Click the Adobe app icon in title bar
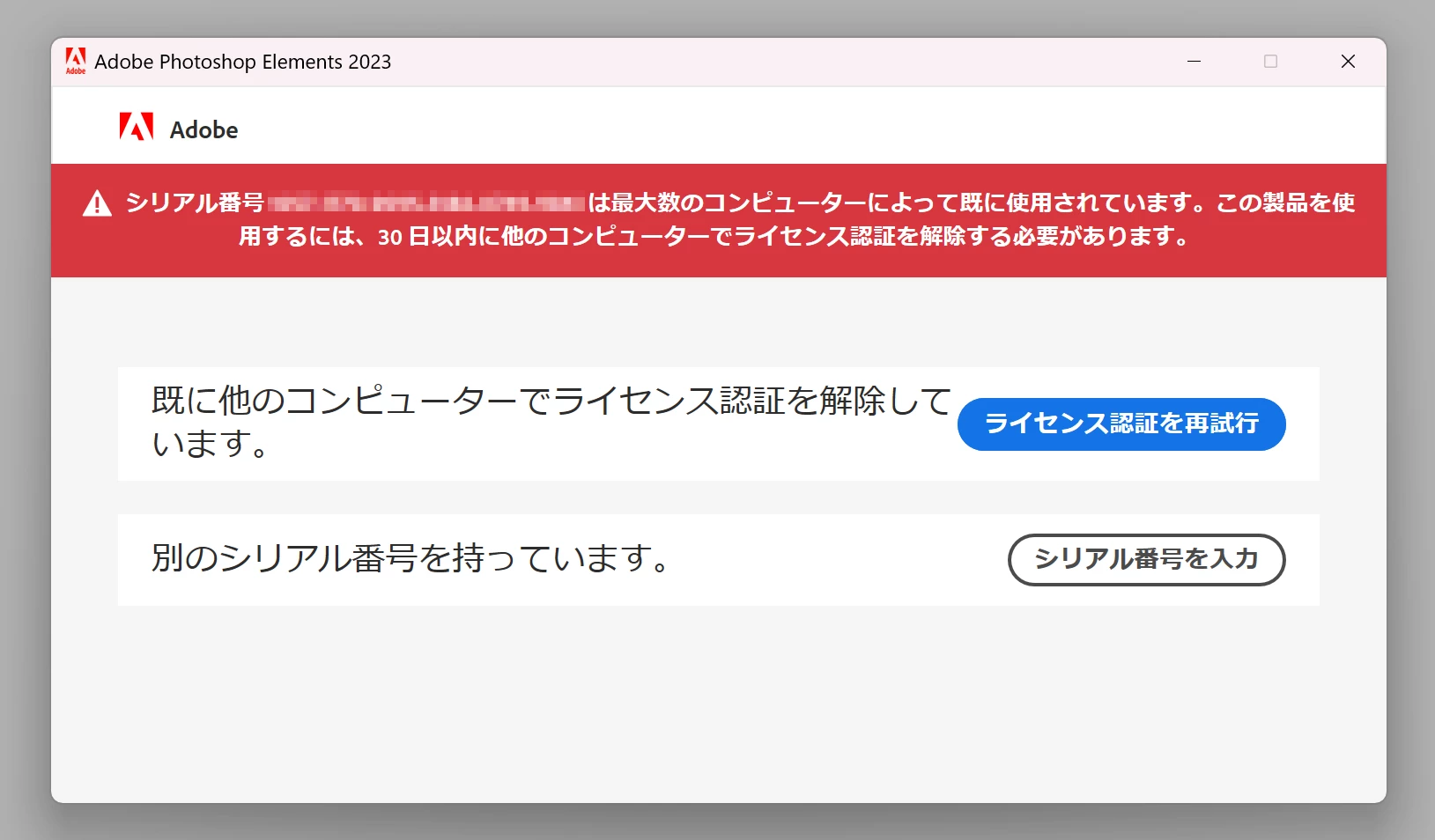This screenshot has height=840, width=1435. [76, 61]
